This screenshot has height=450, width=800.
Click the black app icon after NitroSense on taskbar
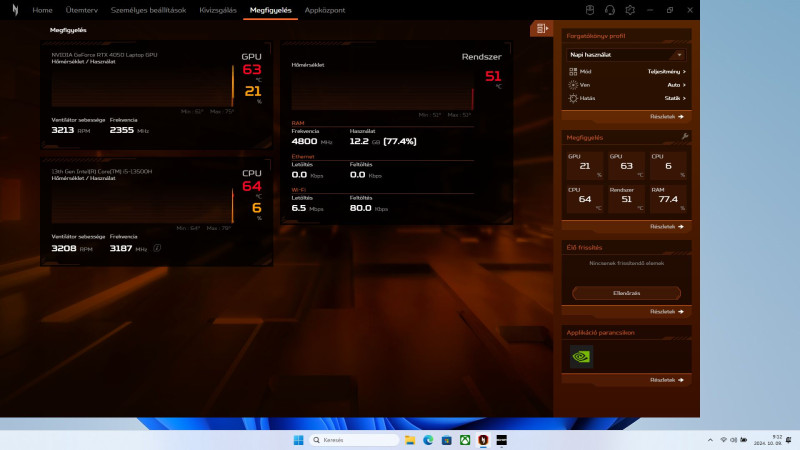[502, 440]
